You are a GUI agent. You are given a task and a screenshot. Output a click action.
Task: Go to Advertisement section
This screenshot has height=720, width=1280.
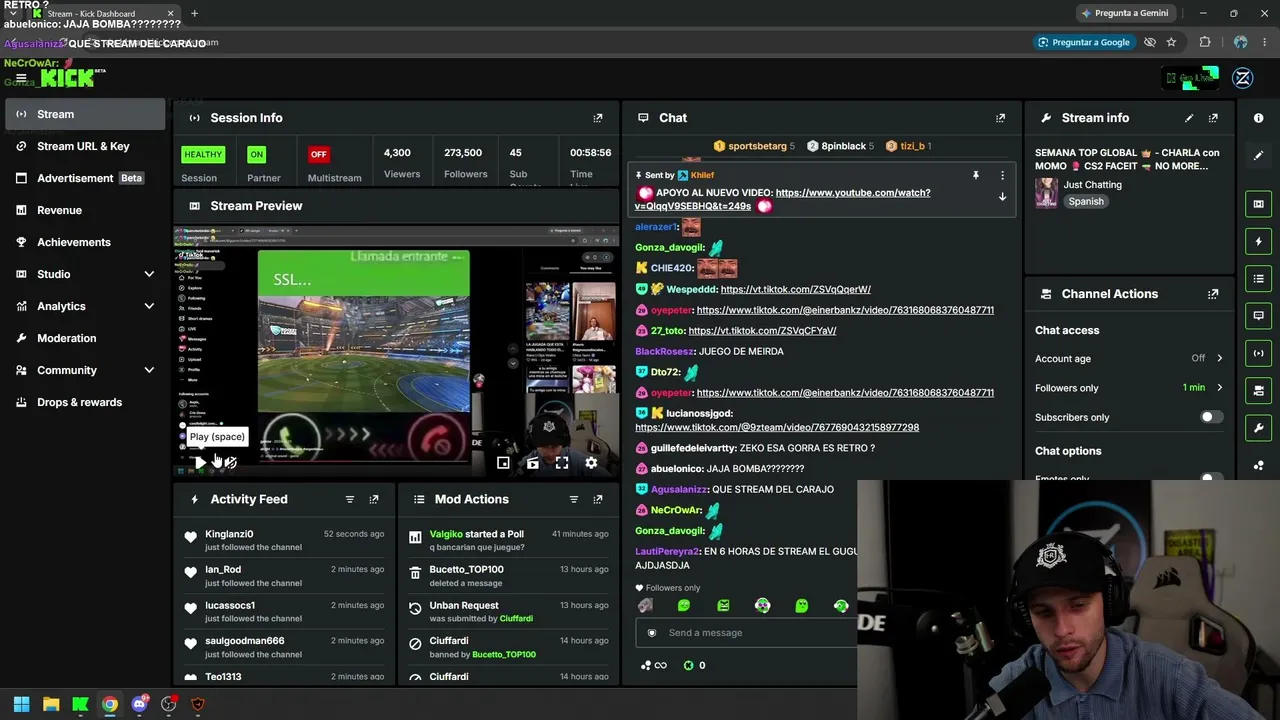coord(84,178)
